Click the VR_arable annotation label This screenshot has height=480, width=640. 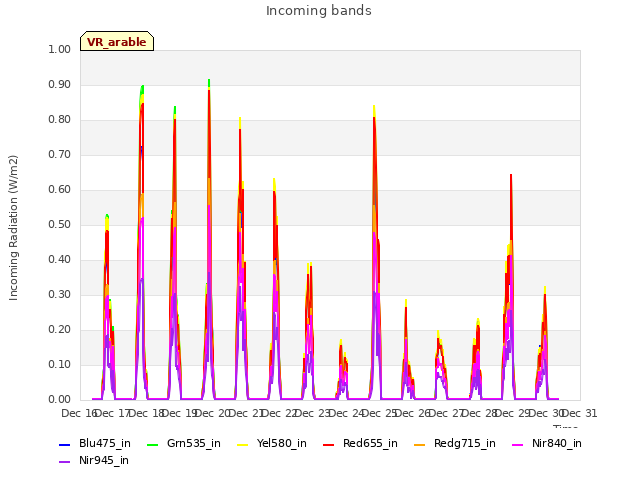(x=117, y=42)
